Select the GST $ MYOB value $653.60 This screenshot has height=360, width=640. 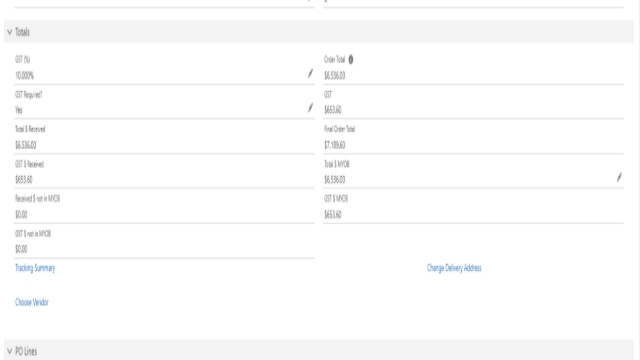pyautogui.click(x=333, y=214)
